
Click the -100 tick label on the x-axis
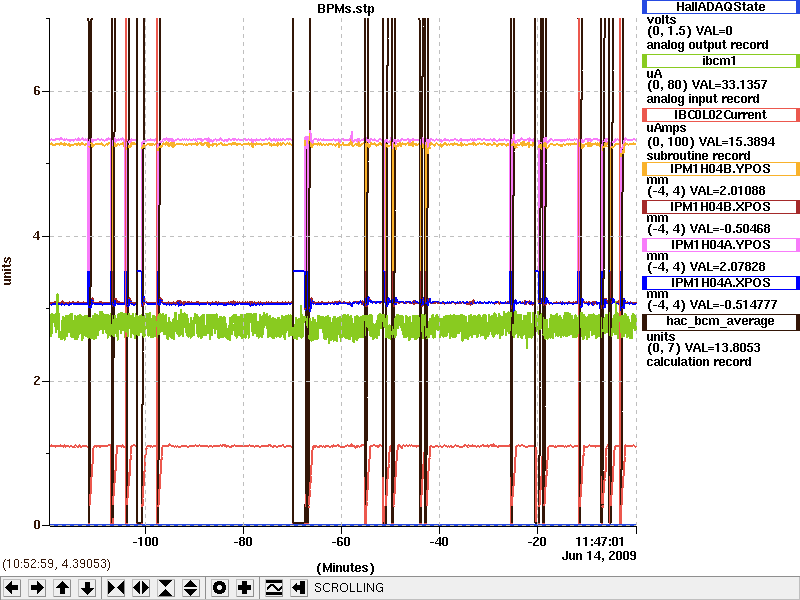click(x=145, y=541)
